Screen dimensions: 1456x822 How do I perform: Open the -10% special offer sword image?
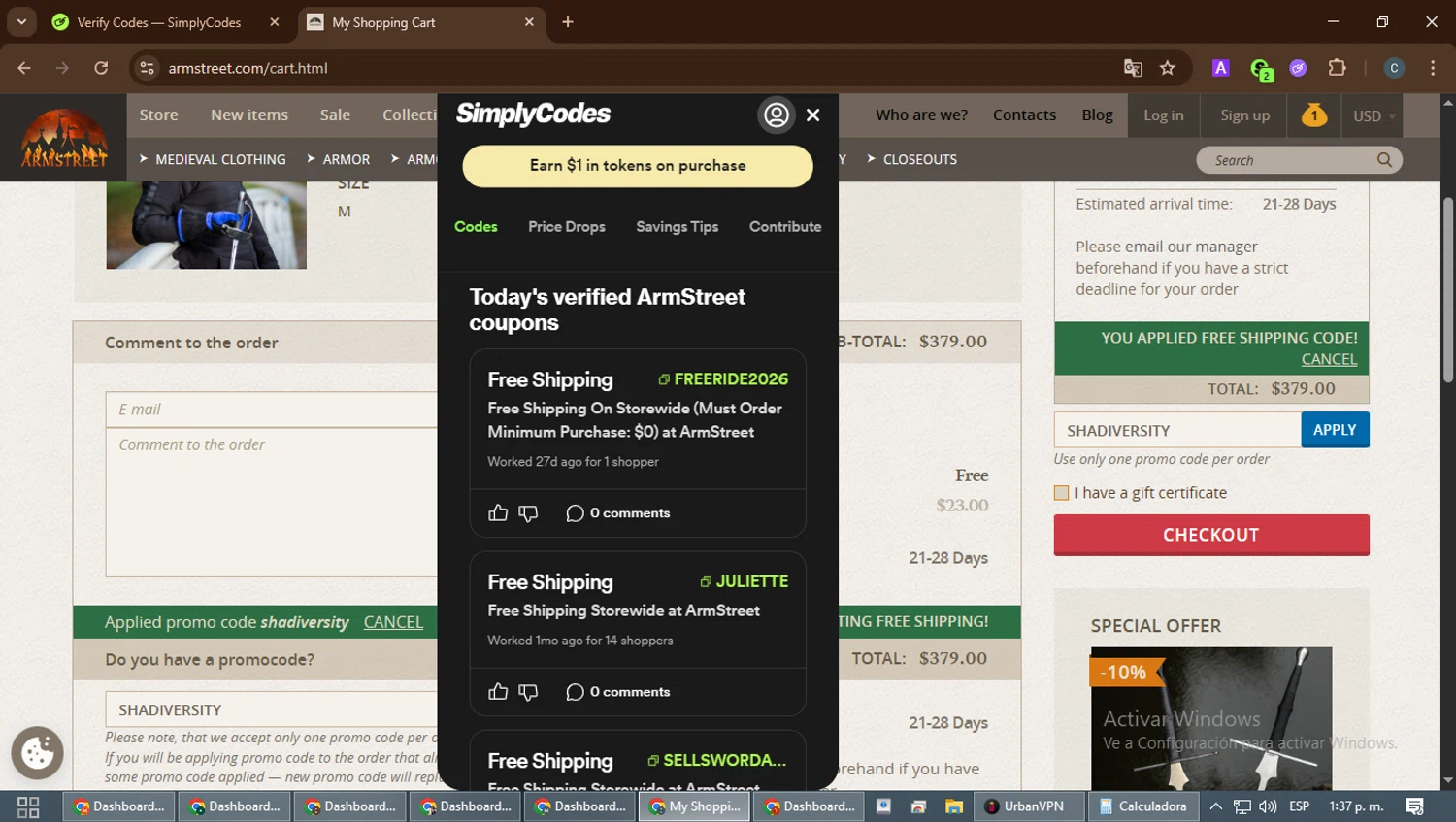1211,718
